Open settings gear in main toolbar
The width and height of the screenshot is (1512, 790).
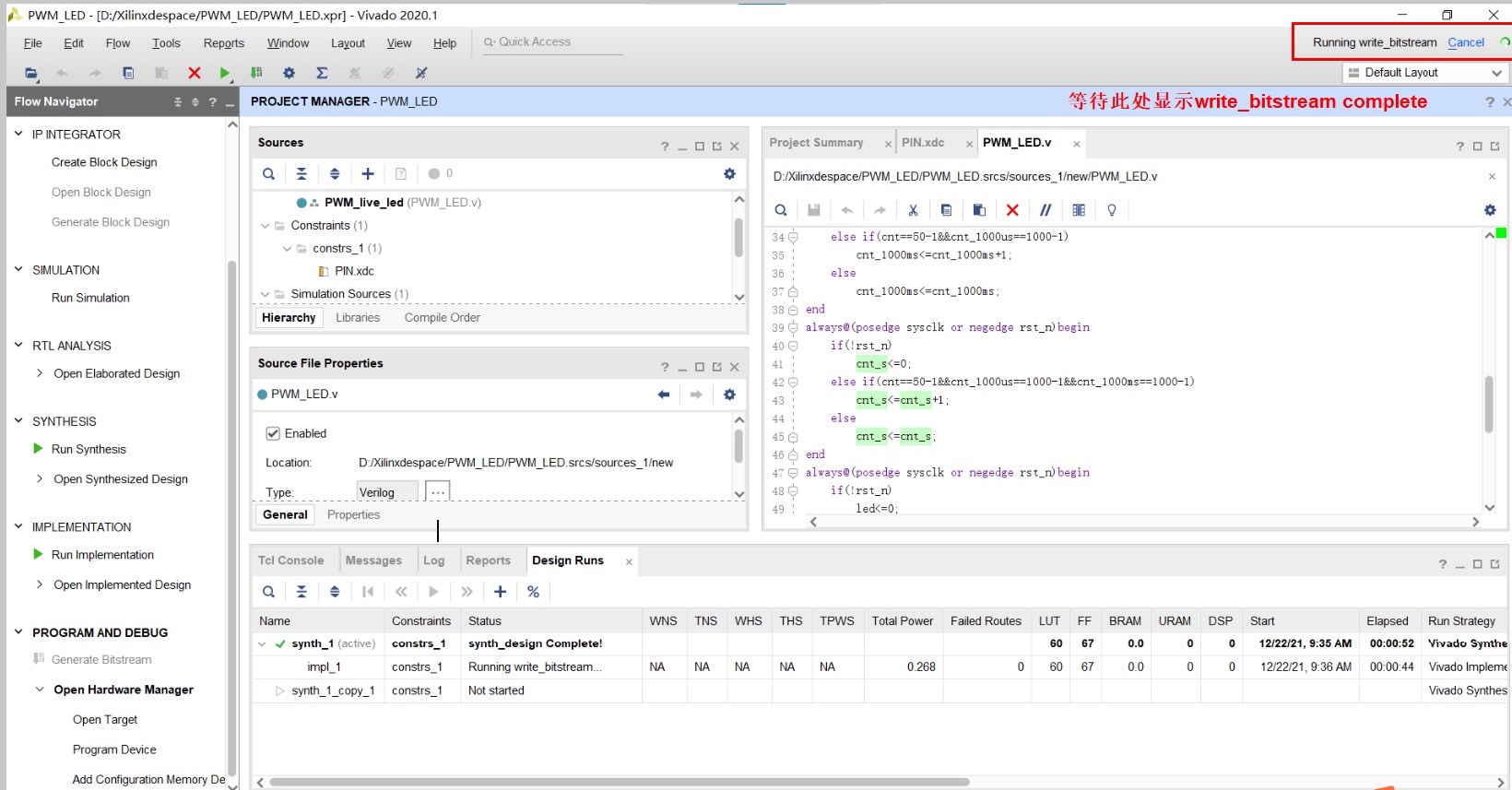[x=289, y=73]
